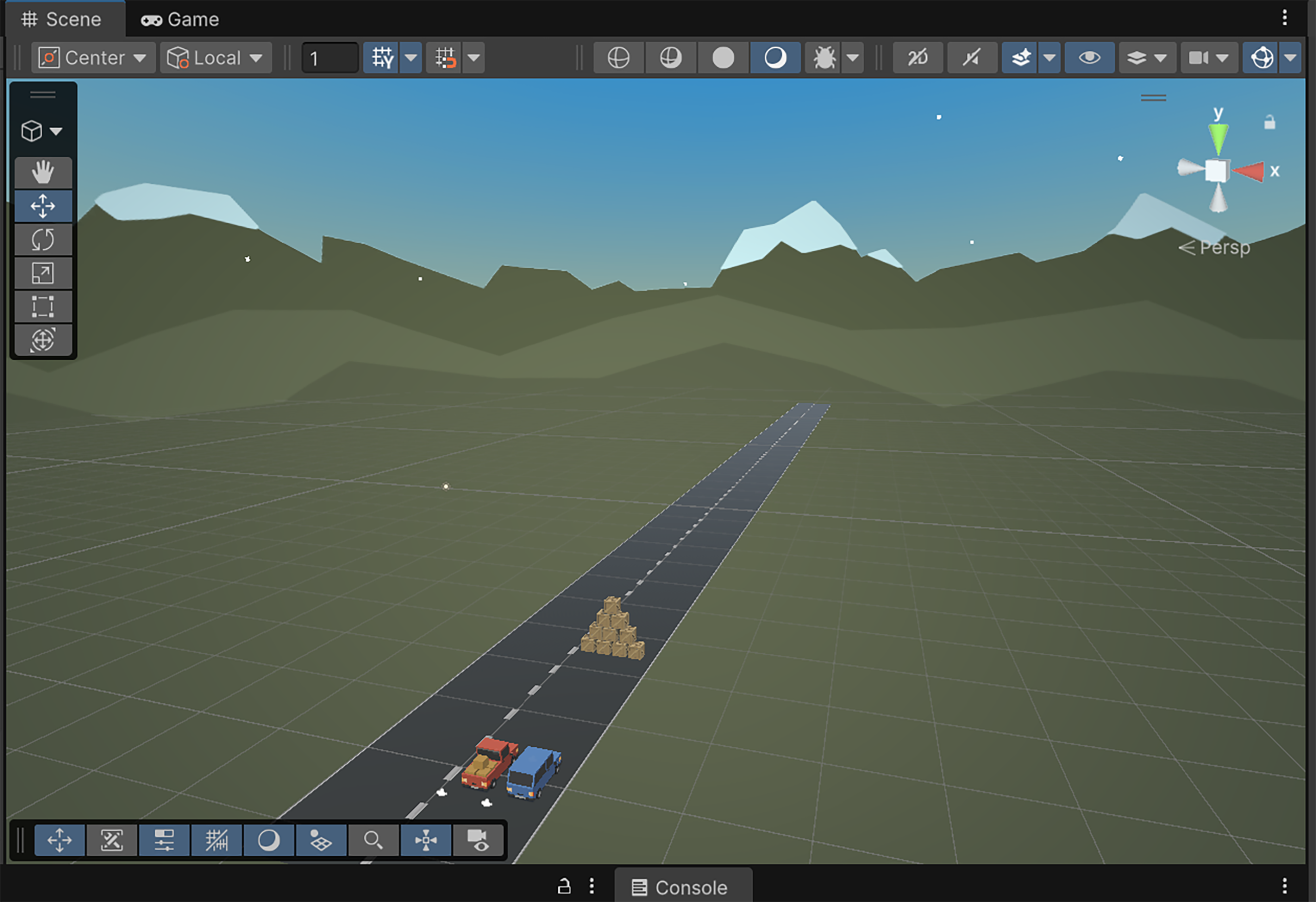Select the combined Transform tool
Screen dimensions: 1316x902
tap(43, 340)
